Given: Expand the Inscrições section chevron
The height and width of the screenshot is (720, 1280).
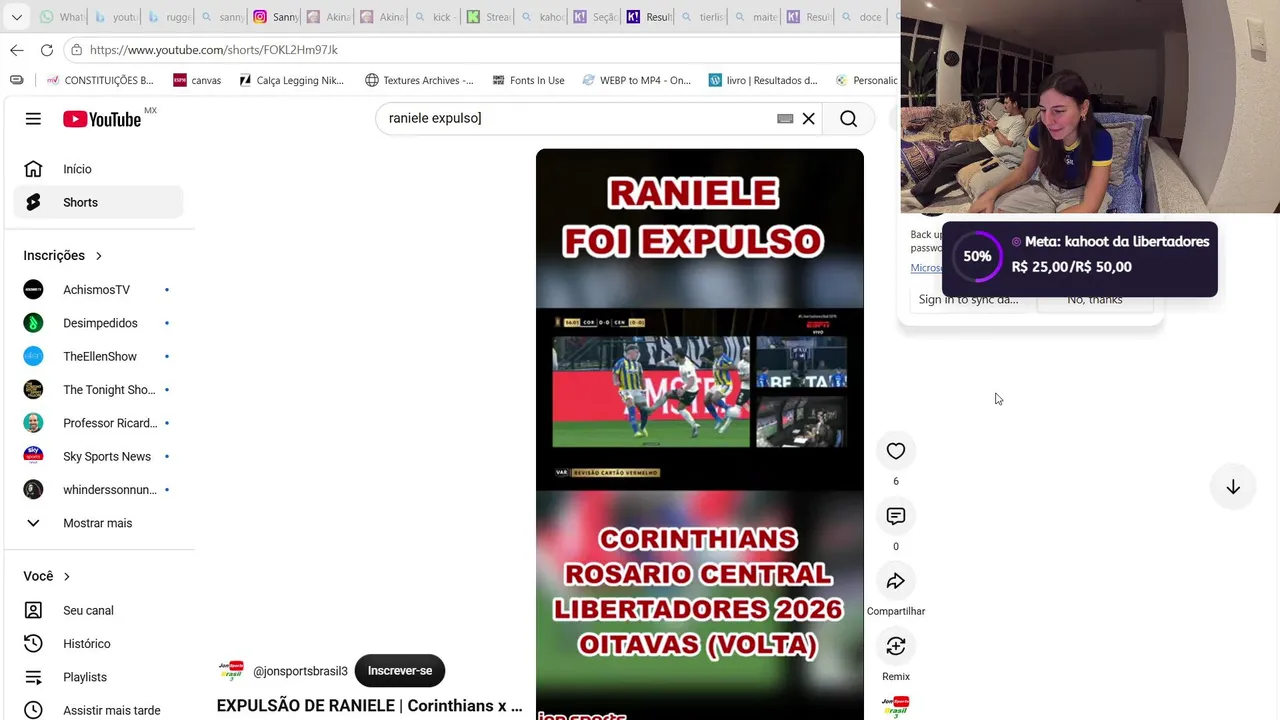Looking at the screenshot, I should click(98, 256).
